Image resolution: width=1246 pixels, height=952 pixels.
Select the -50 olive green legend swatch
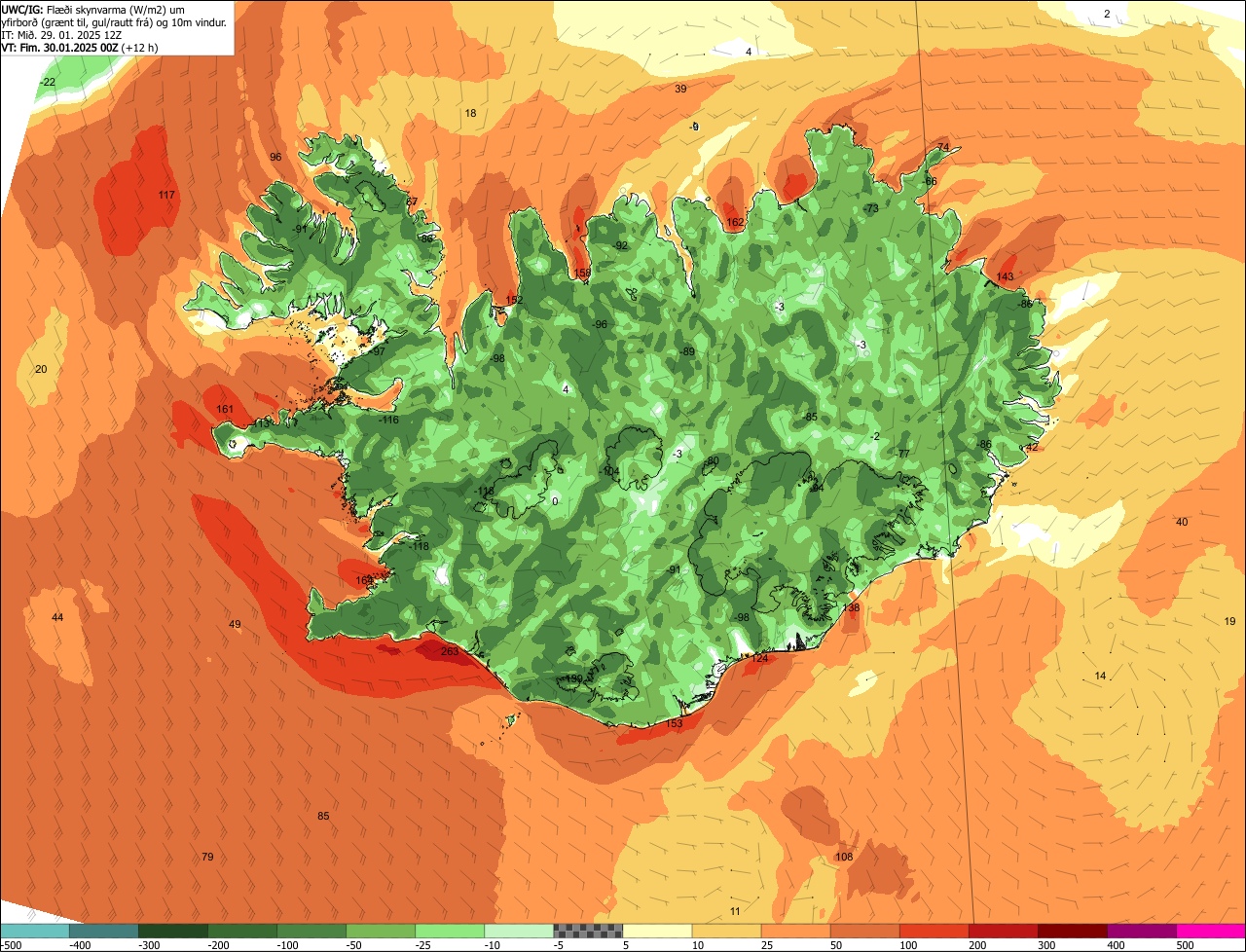[x=380, y=931]
